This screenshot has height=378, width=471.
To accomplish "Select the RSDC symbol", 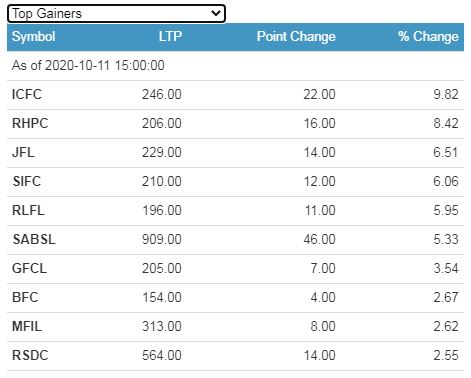I will pyautogui.click(x=30, y=355).
